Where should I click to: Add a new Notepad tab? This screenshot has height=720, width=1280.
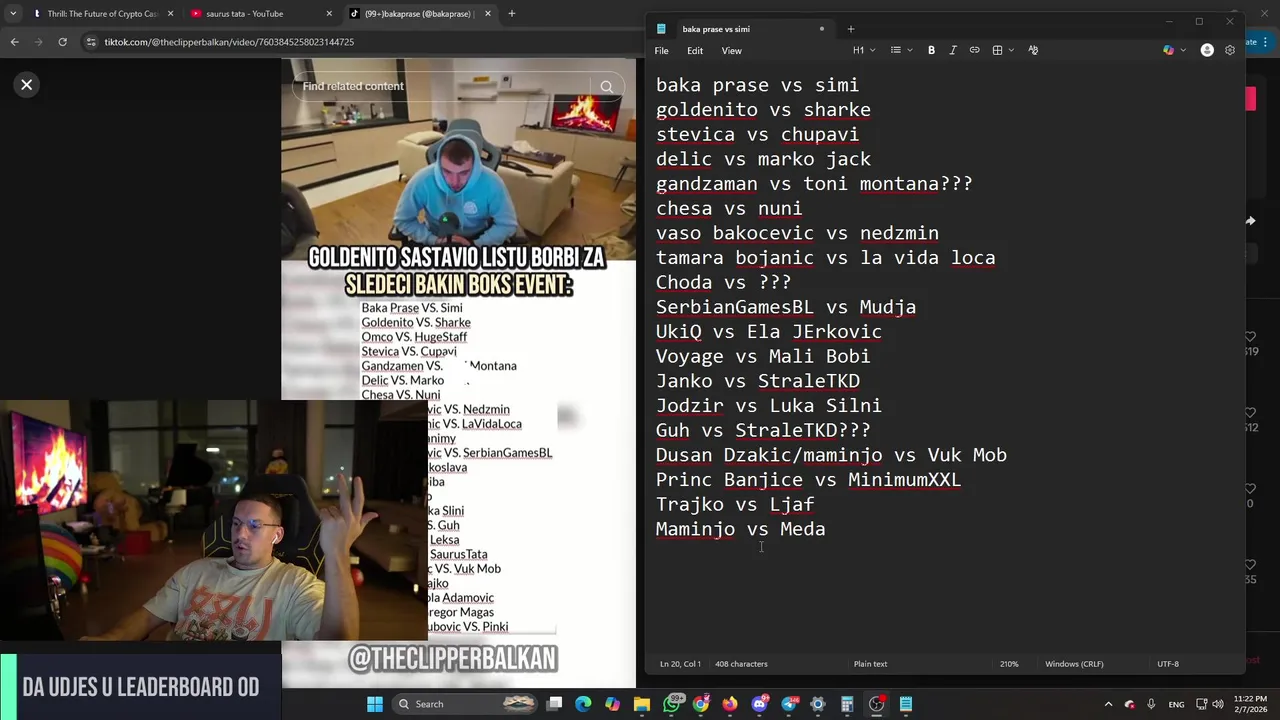[x=851, y=29]
